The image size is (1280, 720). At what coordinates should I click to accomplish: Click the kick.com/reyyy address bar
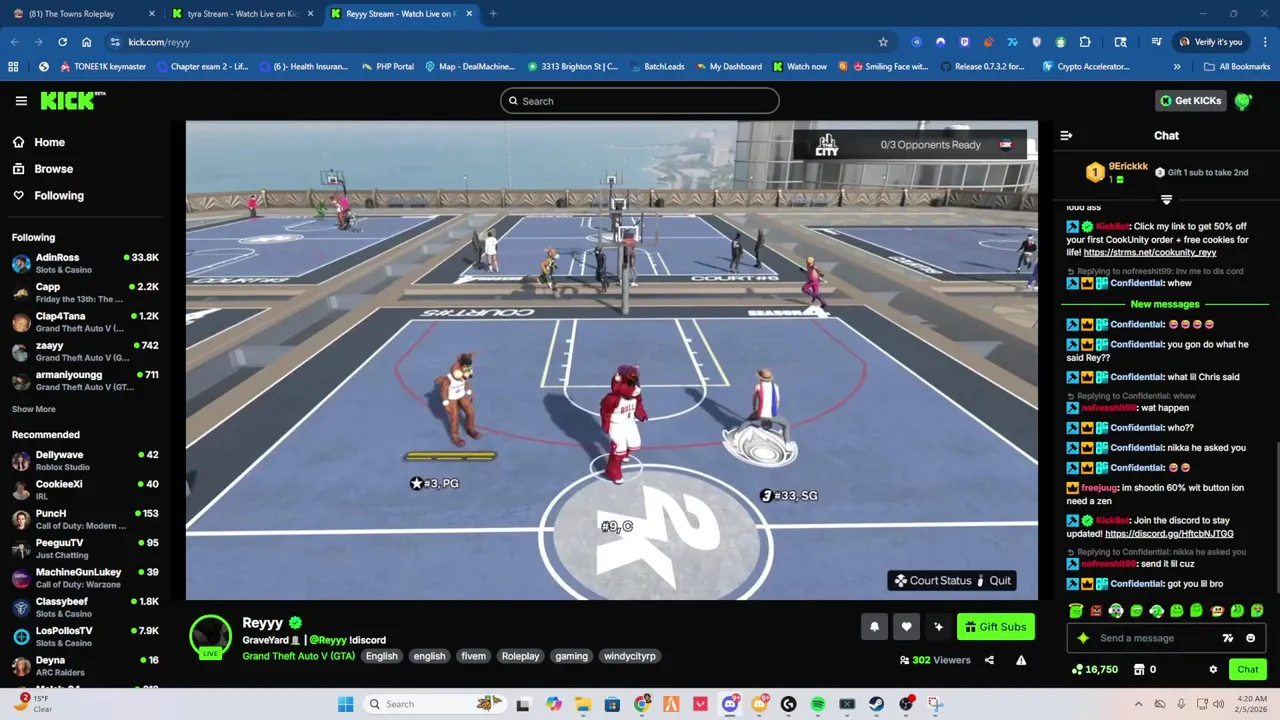(x=500, y=42)
